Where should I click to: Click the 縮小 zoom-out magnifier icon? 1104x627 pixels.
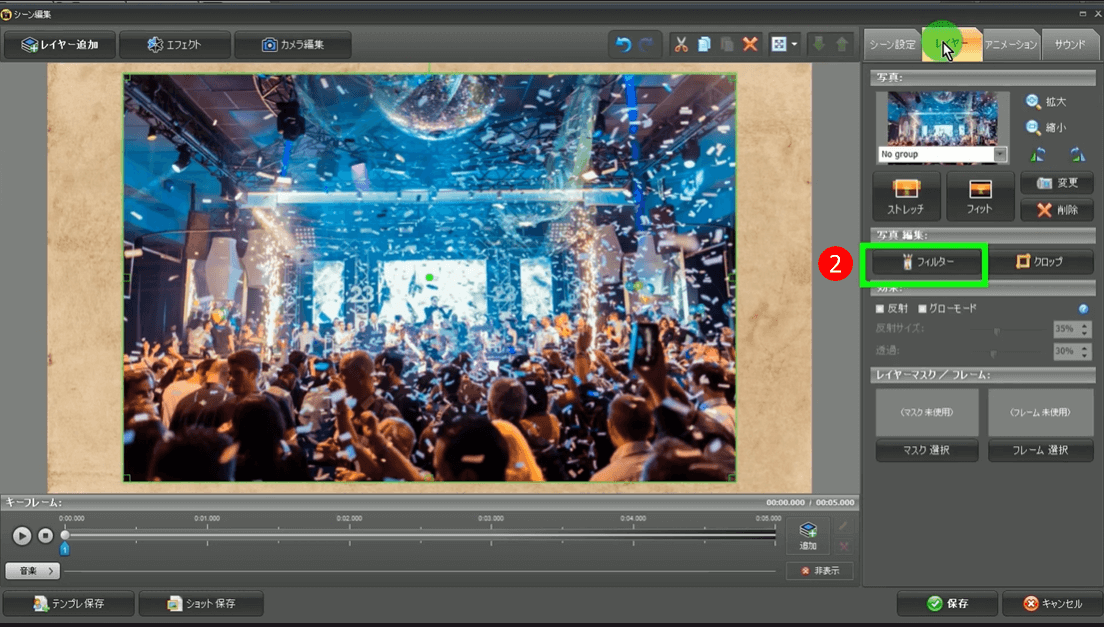[x=1033, y=127]
